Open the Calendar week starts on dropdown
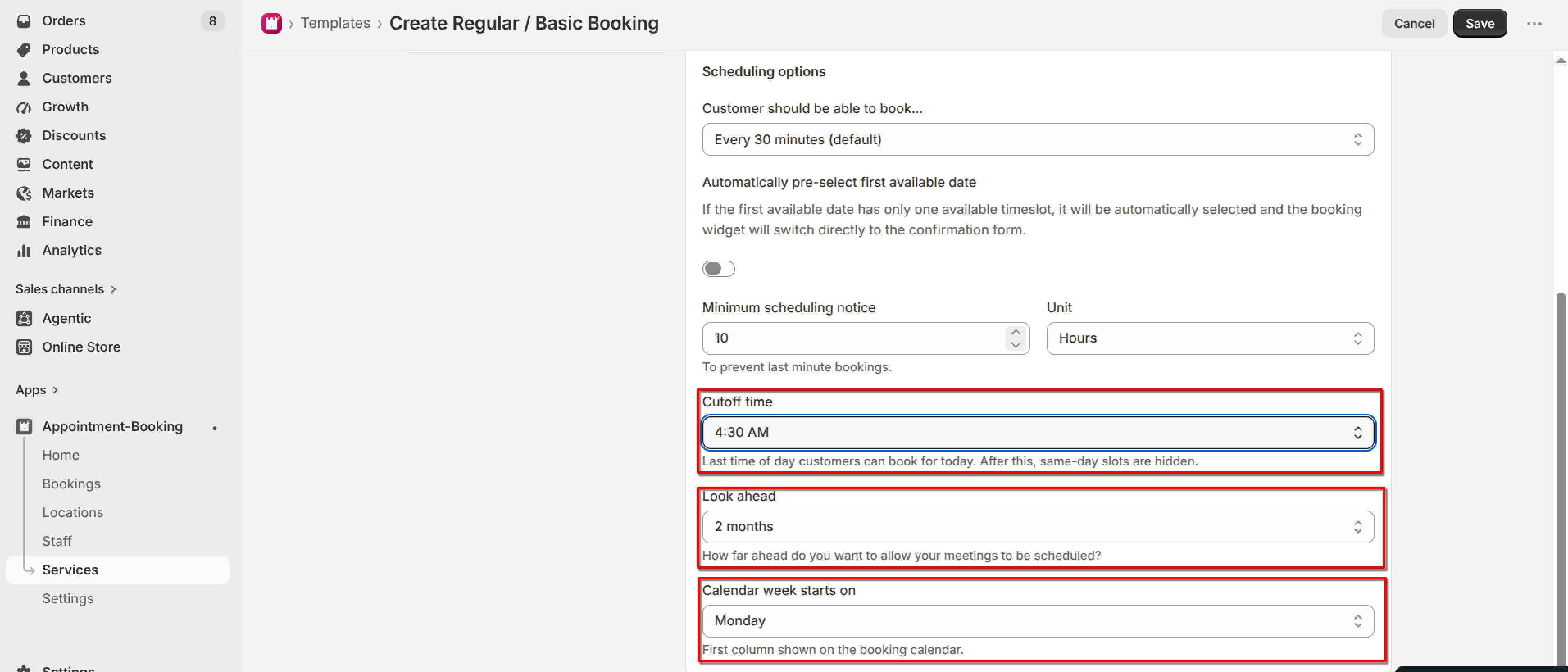The height and width of the screenshot is (672, 1568). coord(1038,621)
